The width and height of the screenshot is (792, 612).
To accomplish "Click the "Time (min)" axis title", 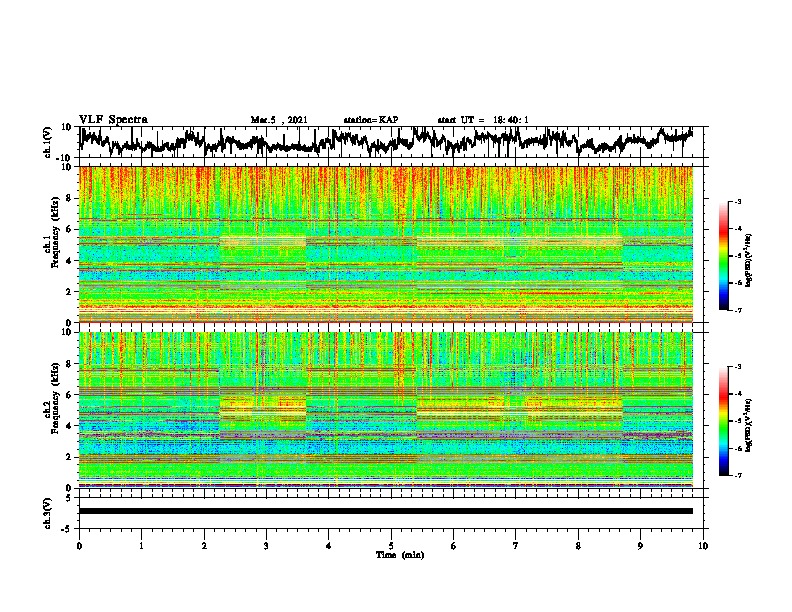I will [x=400, y=555].
